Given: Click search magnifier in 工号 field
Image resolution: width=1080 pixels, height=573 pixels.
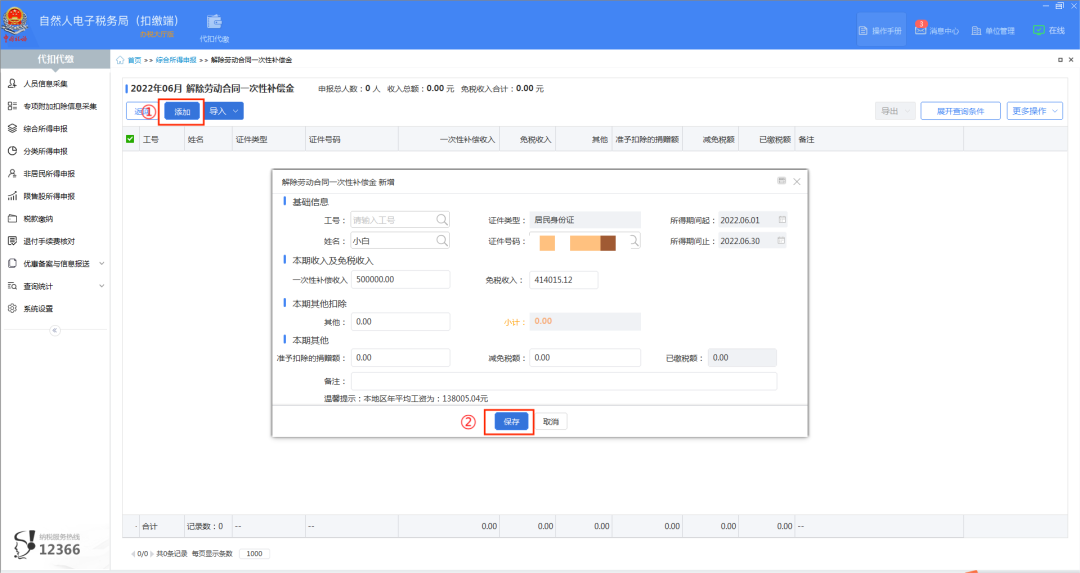Looking at the screenshot, I should click(442, 220).
